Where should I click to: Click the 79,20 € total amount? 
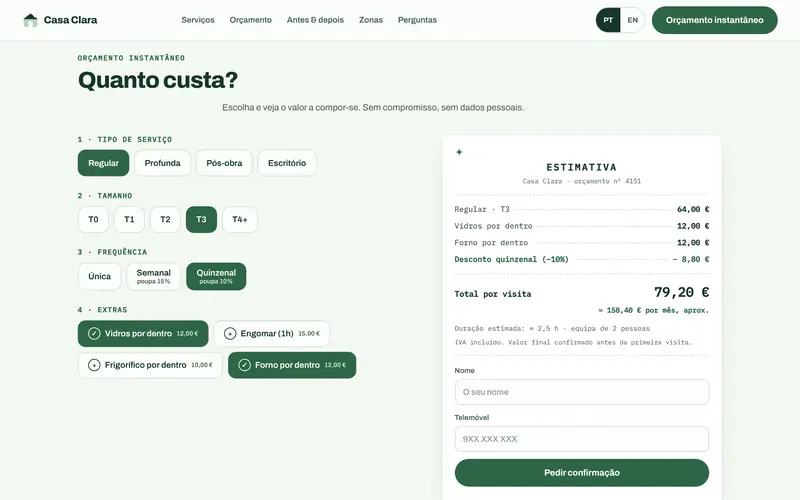click(682, 292)
